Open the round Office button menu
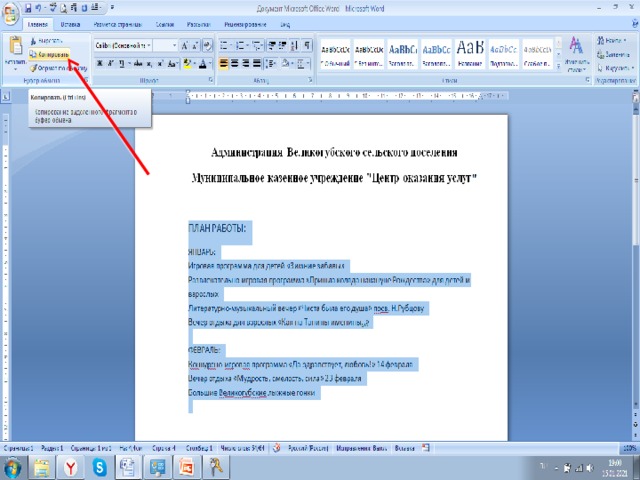This screenshot has height=480, width=640. 12,10
